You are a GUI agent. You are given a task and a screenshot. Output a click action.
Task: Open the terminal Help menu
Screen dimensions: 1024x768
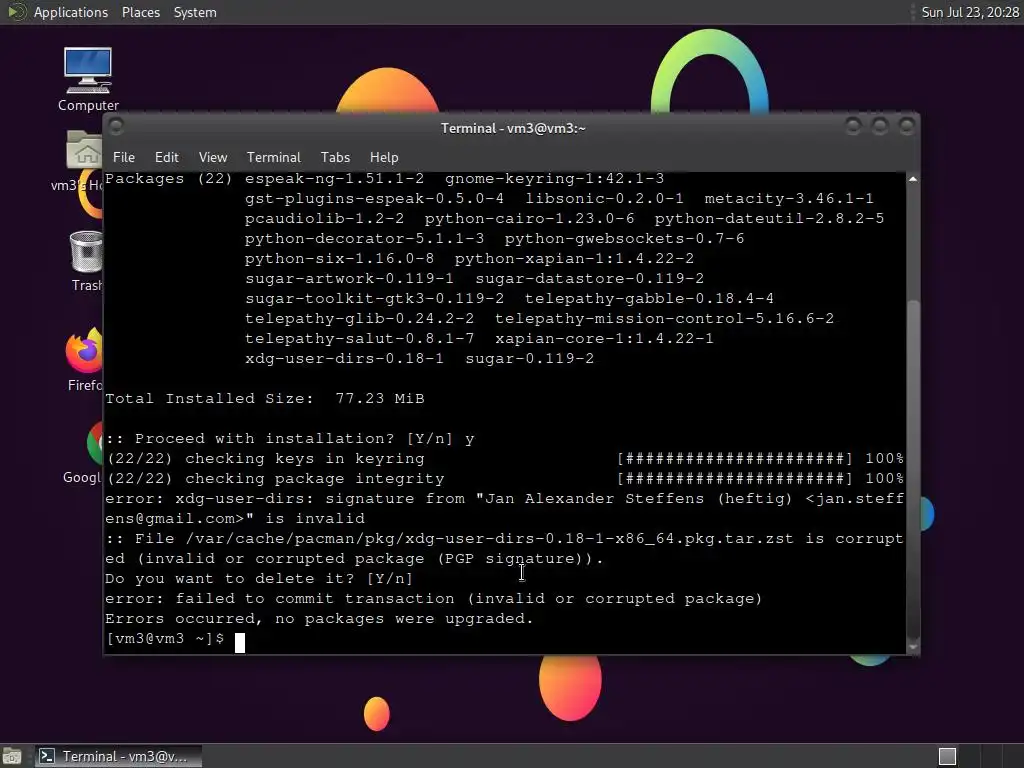coord(384,157)
